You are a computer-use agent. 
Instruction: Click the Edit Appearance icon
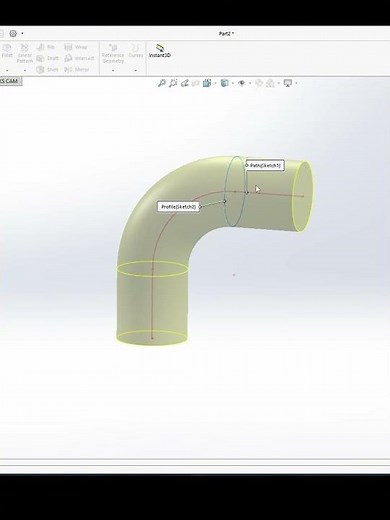coord(259,83)
